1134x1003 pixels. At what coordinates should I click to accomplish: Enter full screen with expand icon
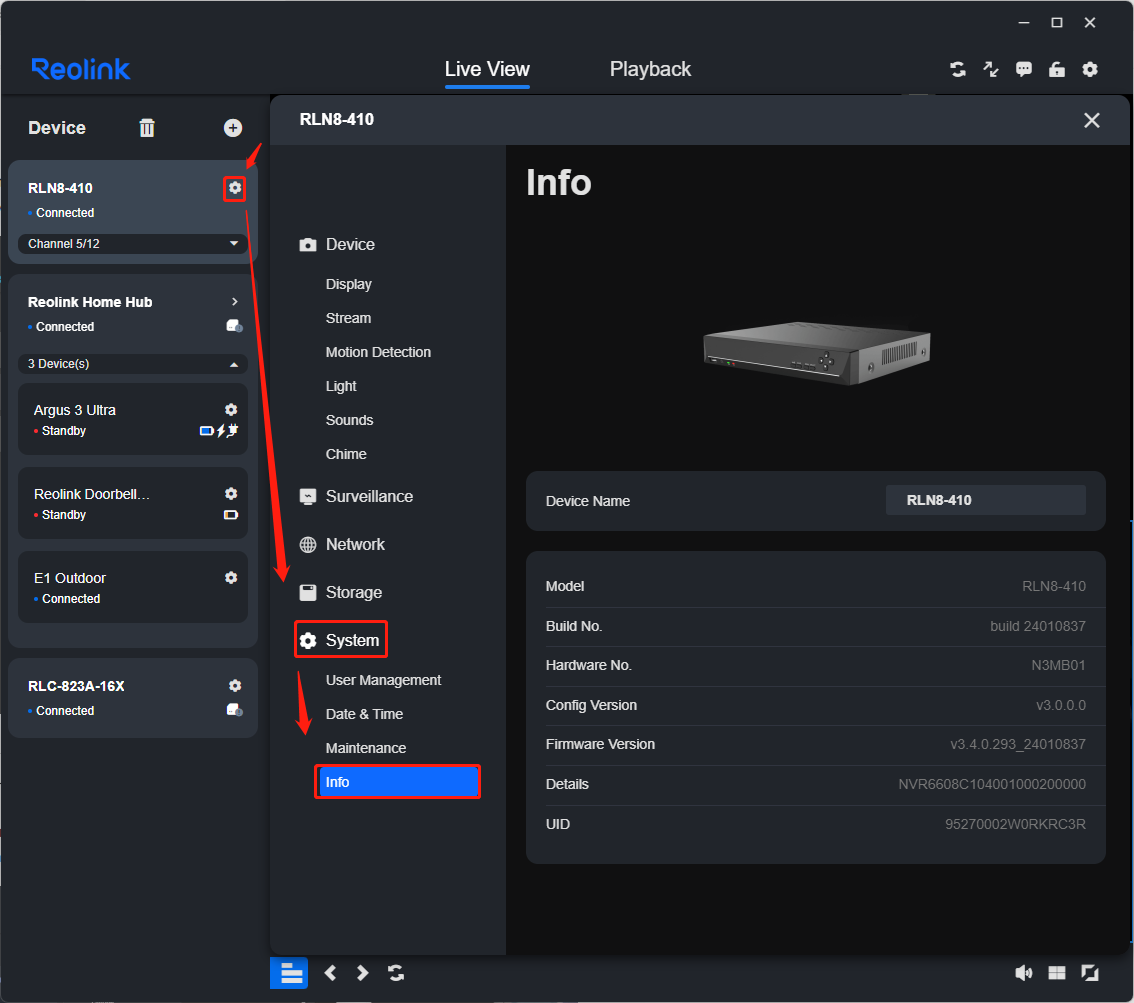tap(1090, 973)
